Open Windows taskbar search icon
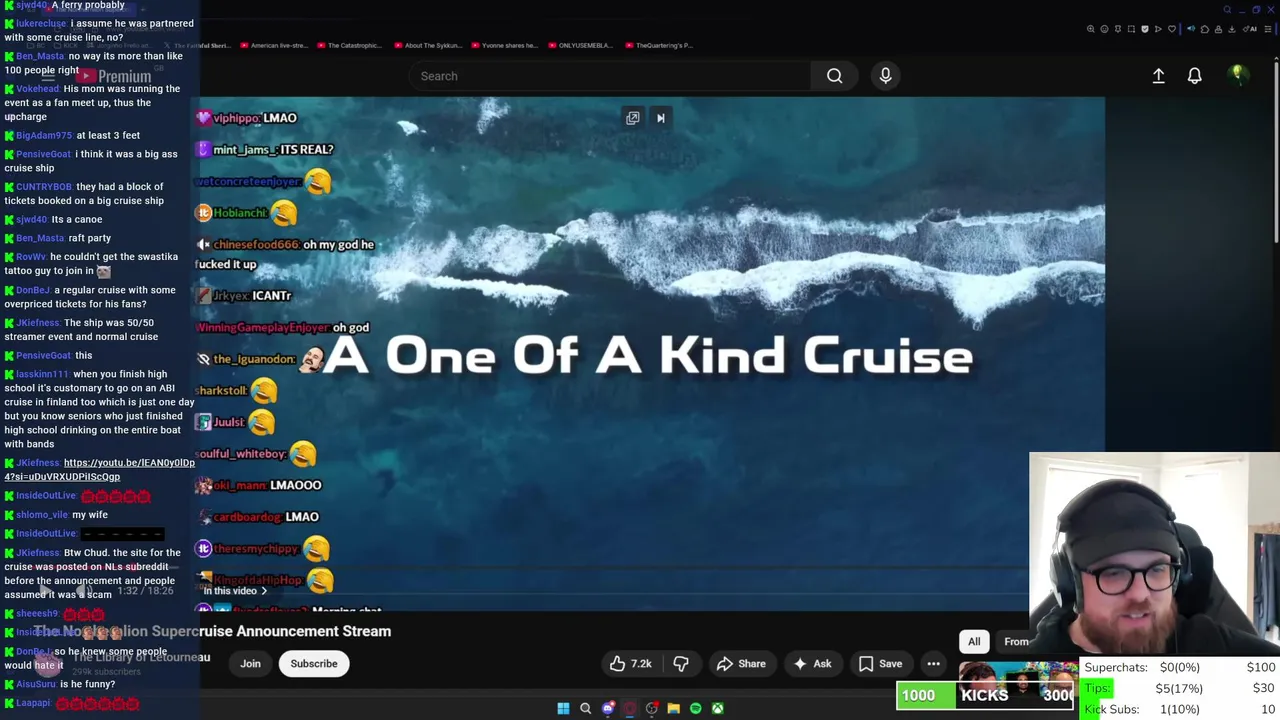 (585, 708)
